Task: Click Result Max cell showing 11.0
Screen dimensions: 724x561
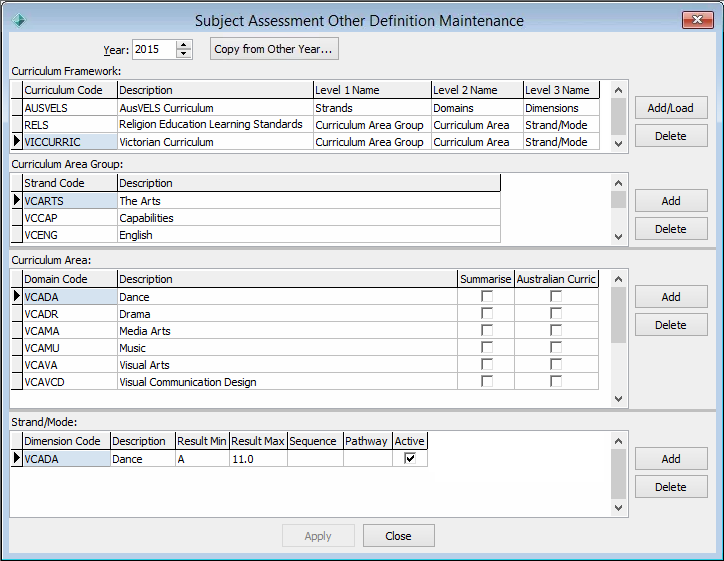Action: point(259,459)
